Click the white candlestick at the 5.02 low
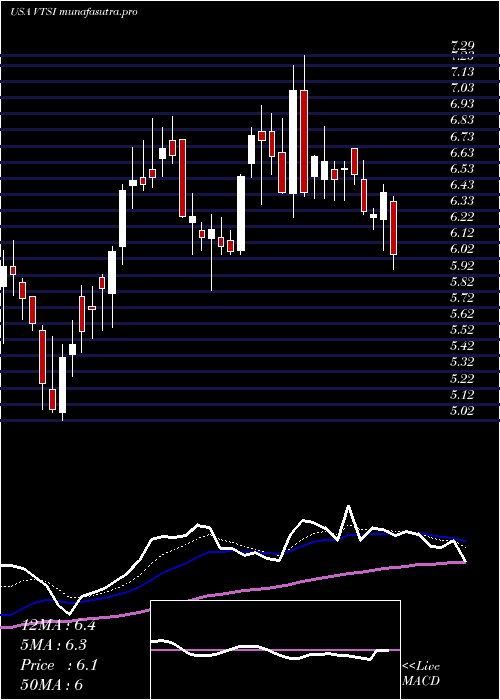The width and height of the screenshot is (500, 700). tap(62, 384)
